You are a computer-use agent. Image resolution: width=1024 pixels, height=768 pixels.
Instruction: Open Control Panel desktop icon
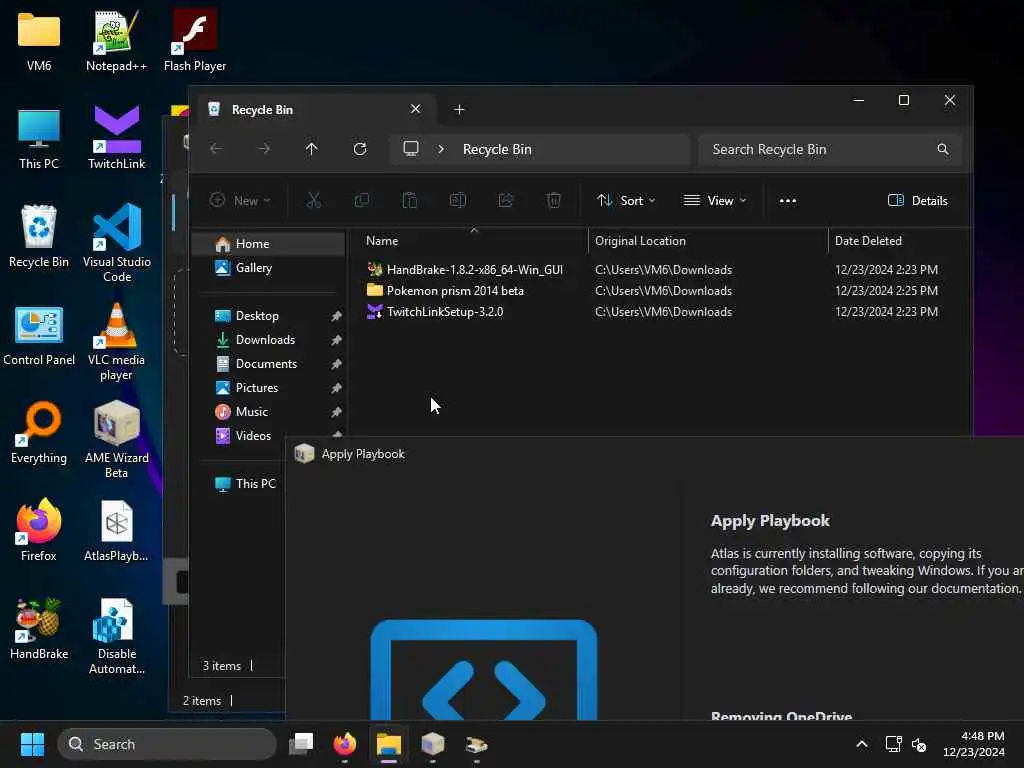pyautogui.click(x=39, y=335)
